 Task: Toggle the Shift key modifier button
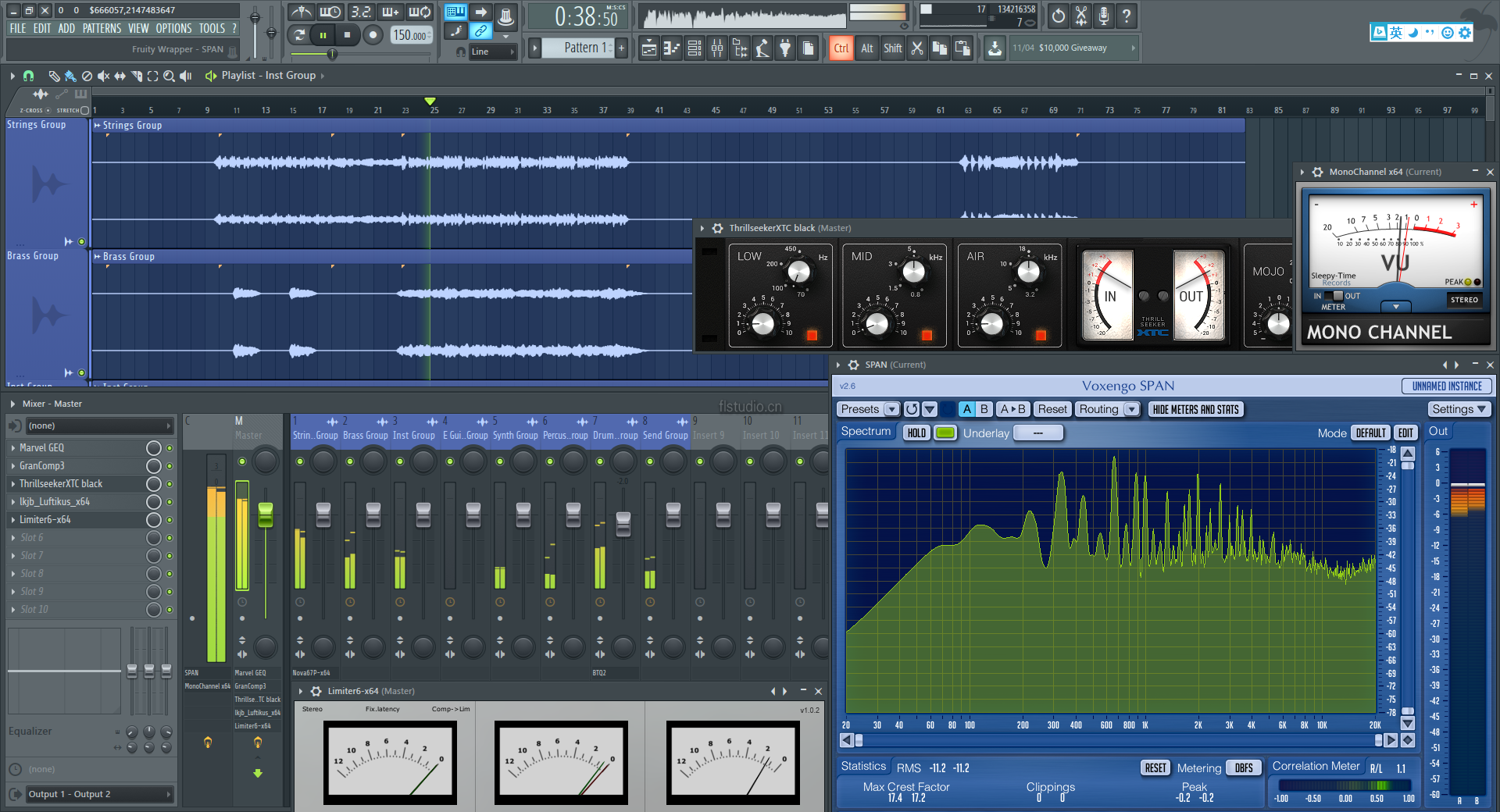[x=892, y=48]
